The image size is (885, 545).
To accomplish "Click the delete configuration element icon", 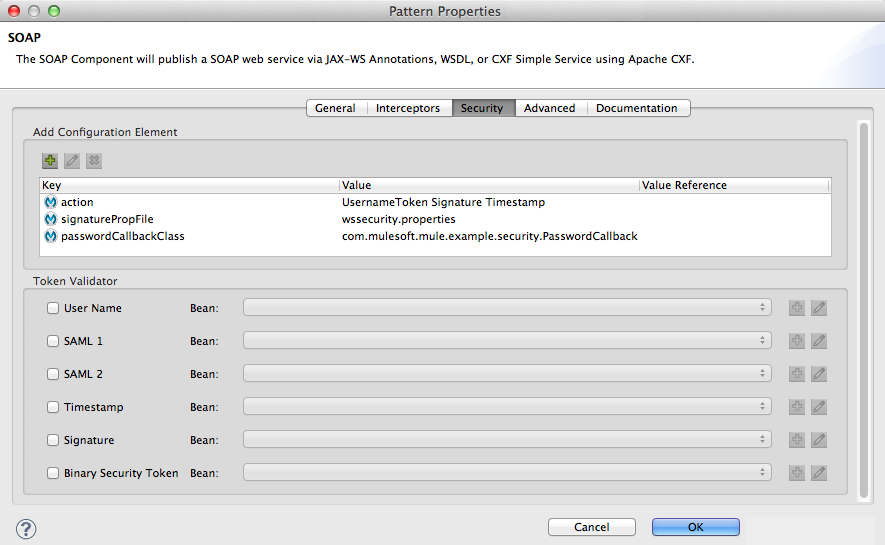I will [x=94, y=160].
